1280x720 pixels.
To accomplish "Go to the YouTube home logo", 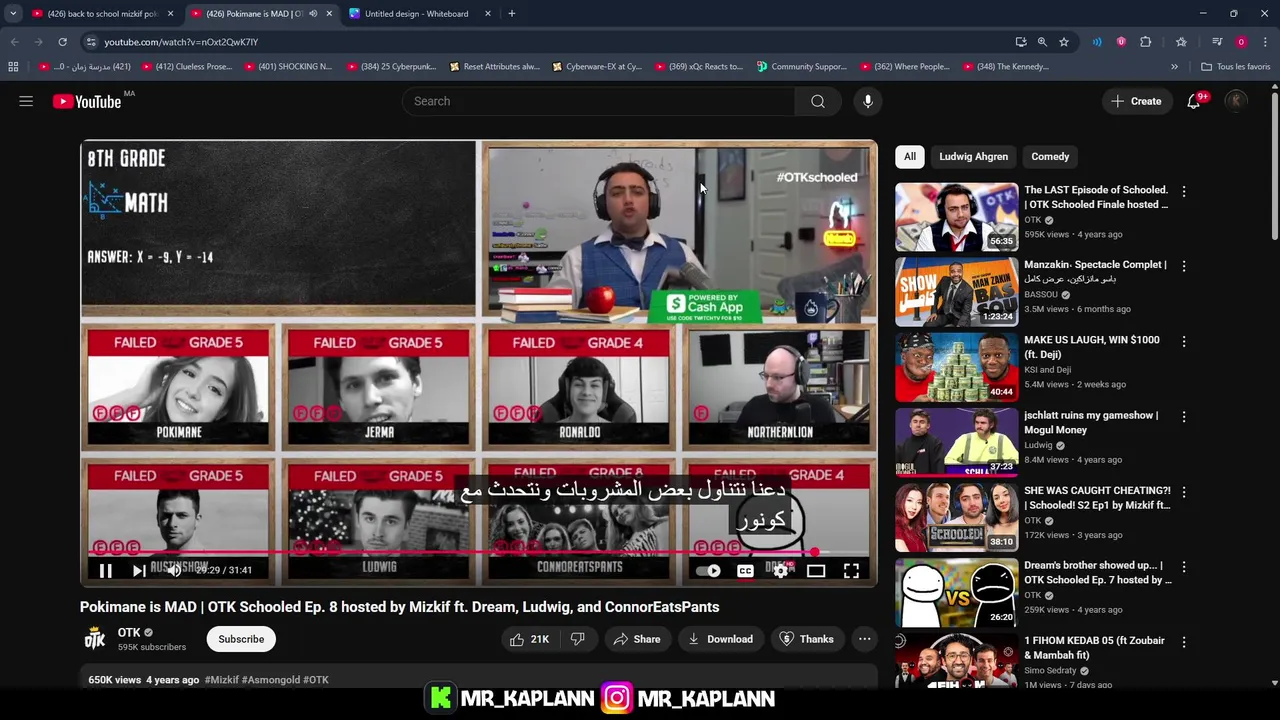I will (x=87, y=101).
